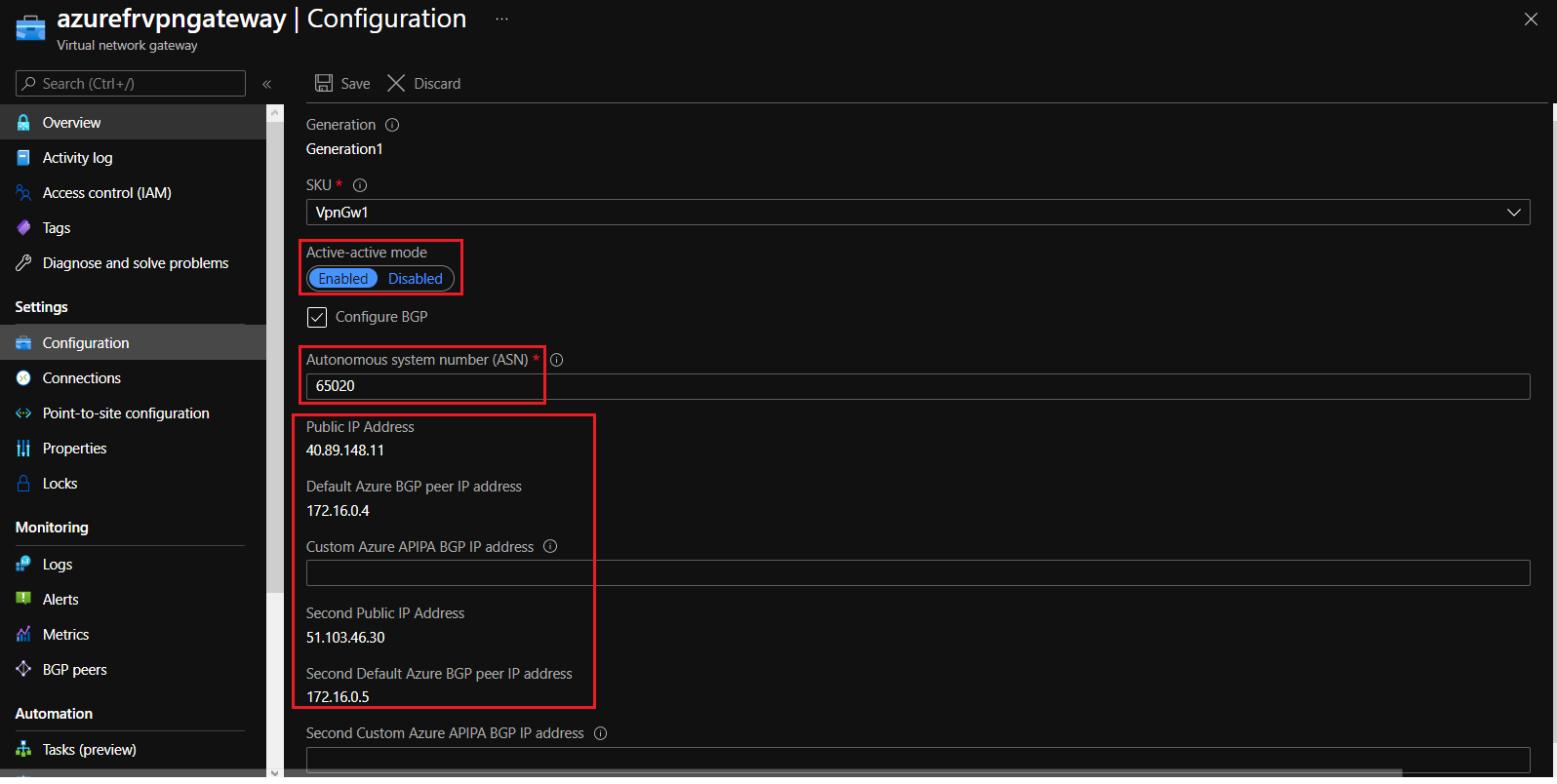Select the Public IP 40.89.148.11 text
1557x784 pixels.
(x=345, y=451)
